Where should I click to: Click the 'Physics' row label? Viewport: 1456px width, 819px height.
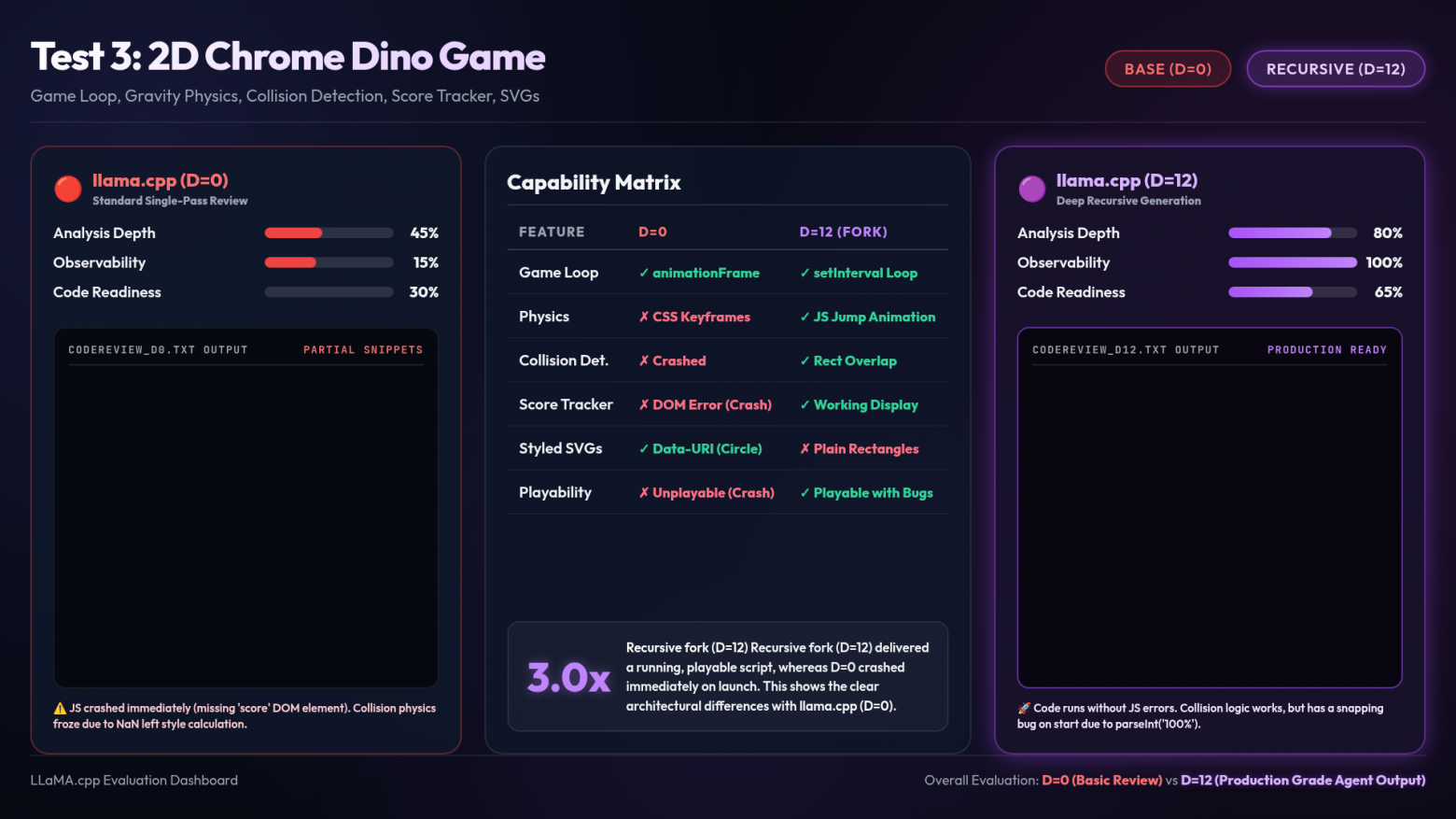[x=544, y=317]
